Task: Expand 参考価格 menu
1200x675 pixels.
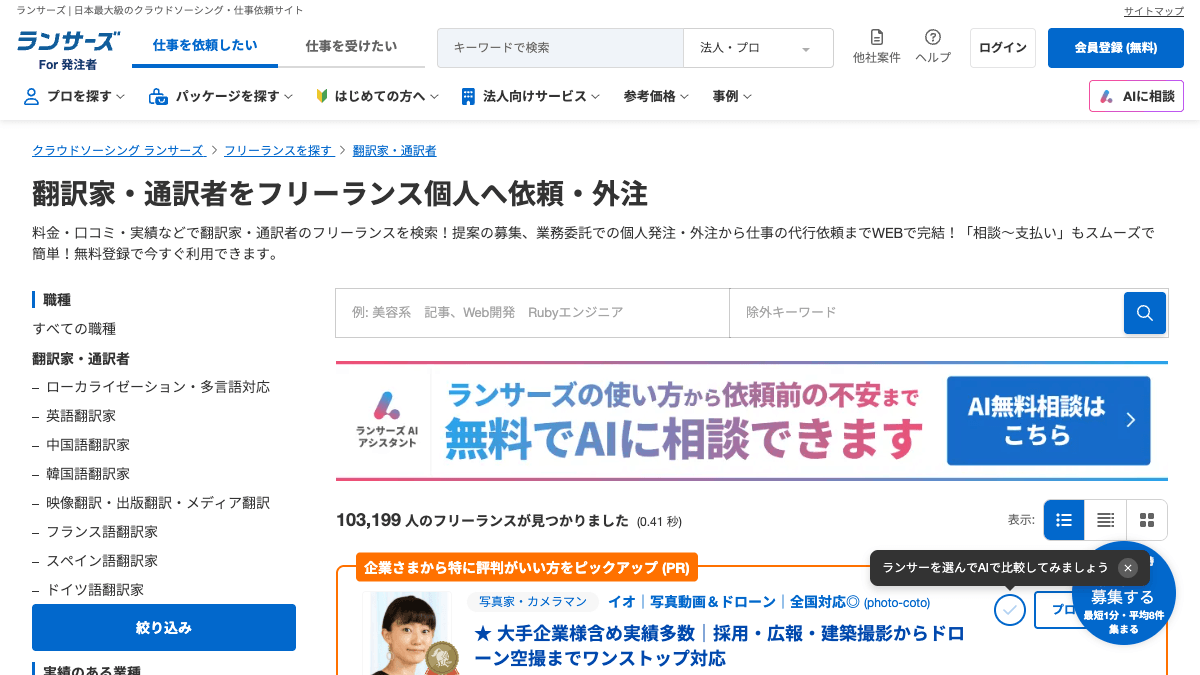Action: (656, 96)
